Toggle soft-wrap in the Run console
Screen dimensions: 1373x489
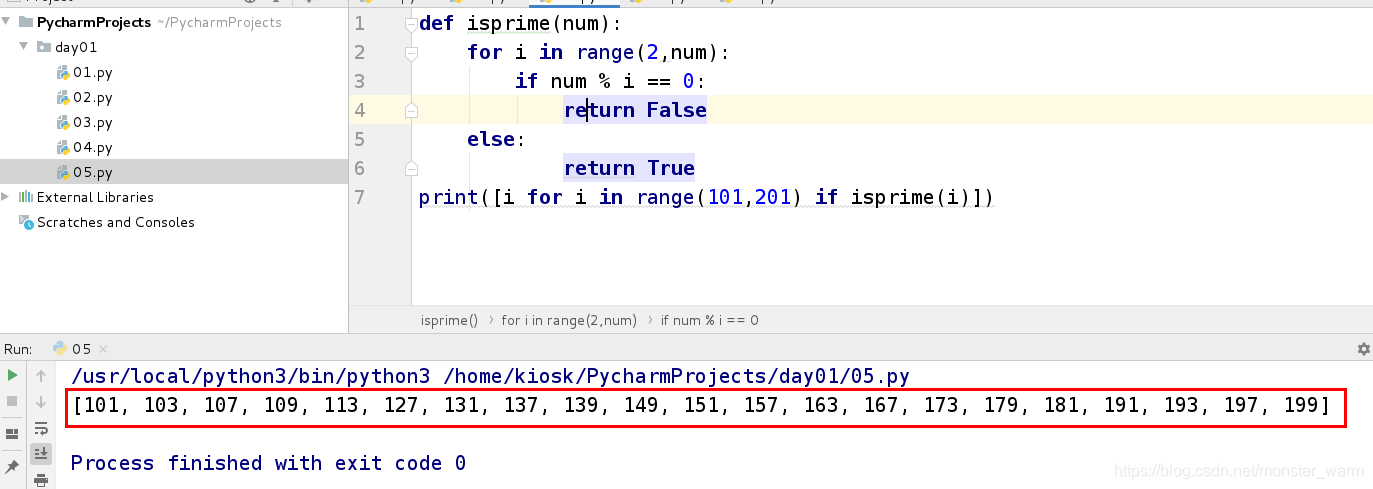[41, 428]
